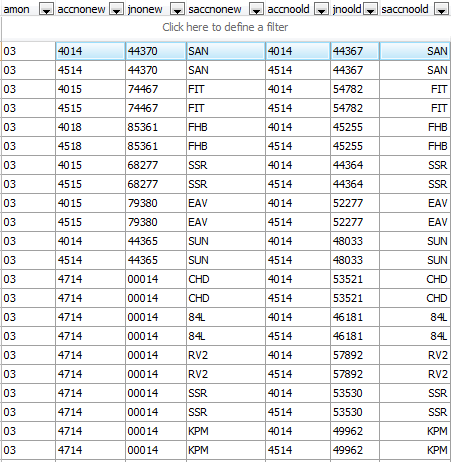The height and width of the screenshot is (462, 451).
Task: Select jnoold cell 48033 in 4514 accnonew row
Action: tap(355, 260)
